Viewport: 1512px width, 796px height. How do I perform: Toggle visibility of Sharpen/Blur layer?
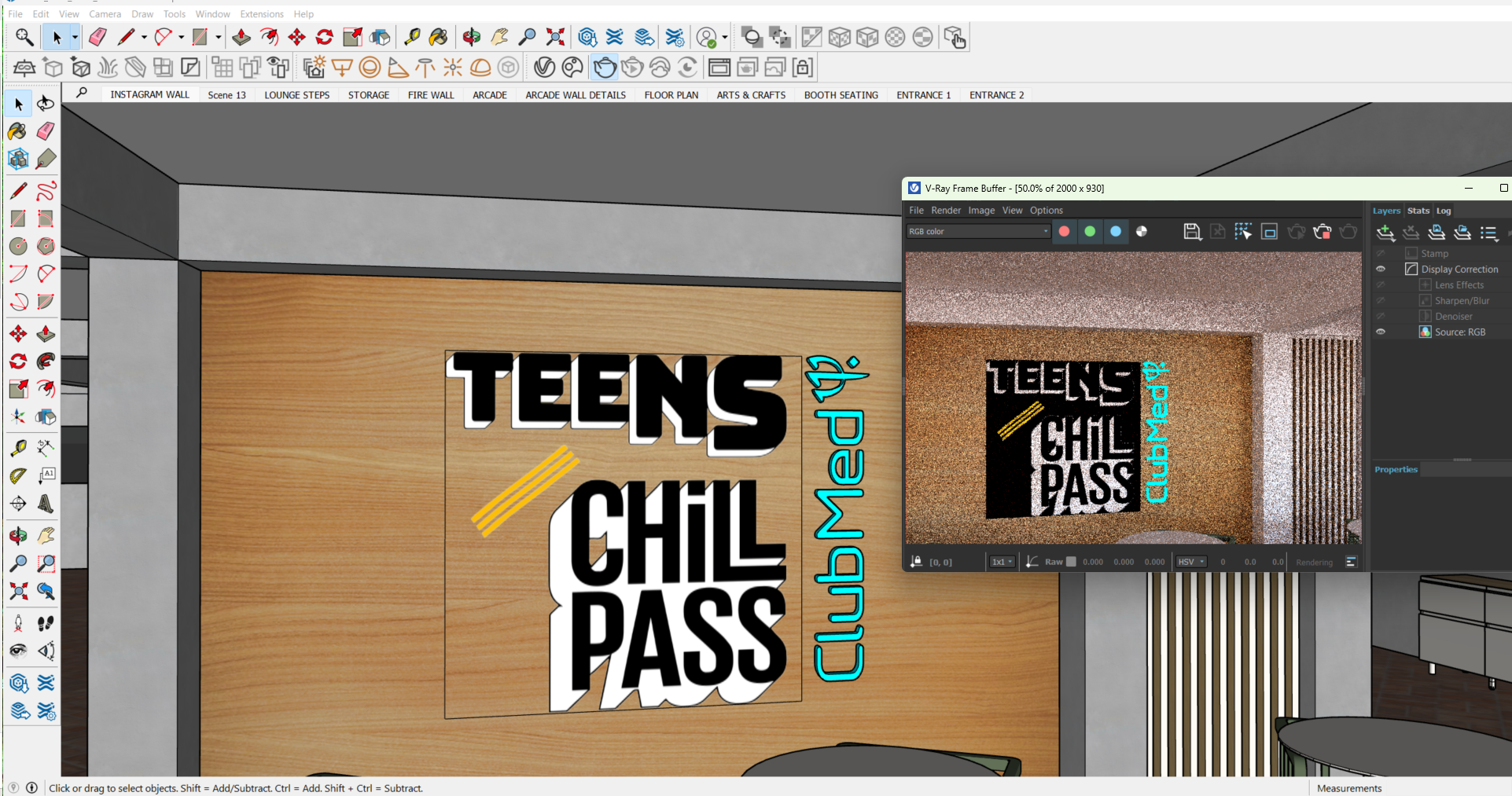1381,300
